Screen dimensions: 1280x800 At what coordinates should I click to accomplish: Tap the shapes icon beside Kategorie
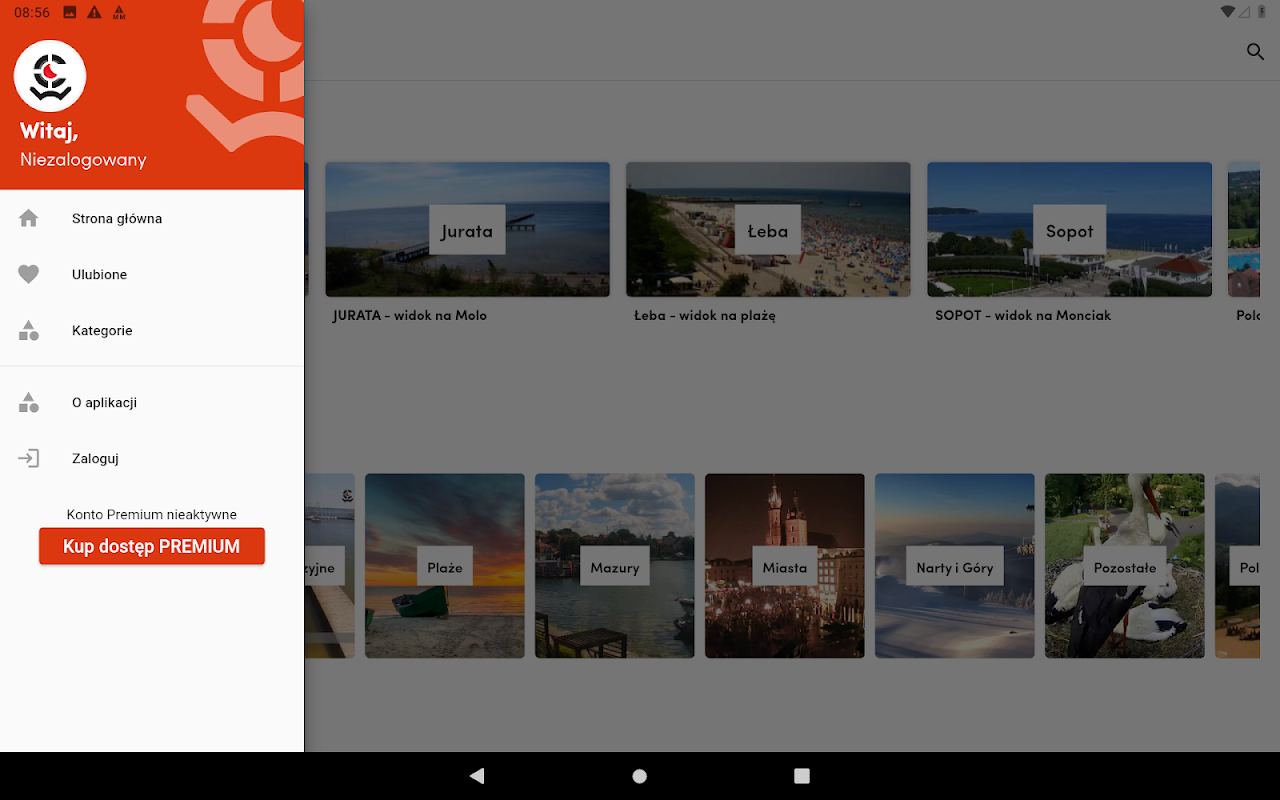pyautogui.click(x=28, y=330)
